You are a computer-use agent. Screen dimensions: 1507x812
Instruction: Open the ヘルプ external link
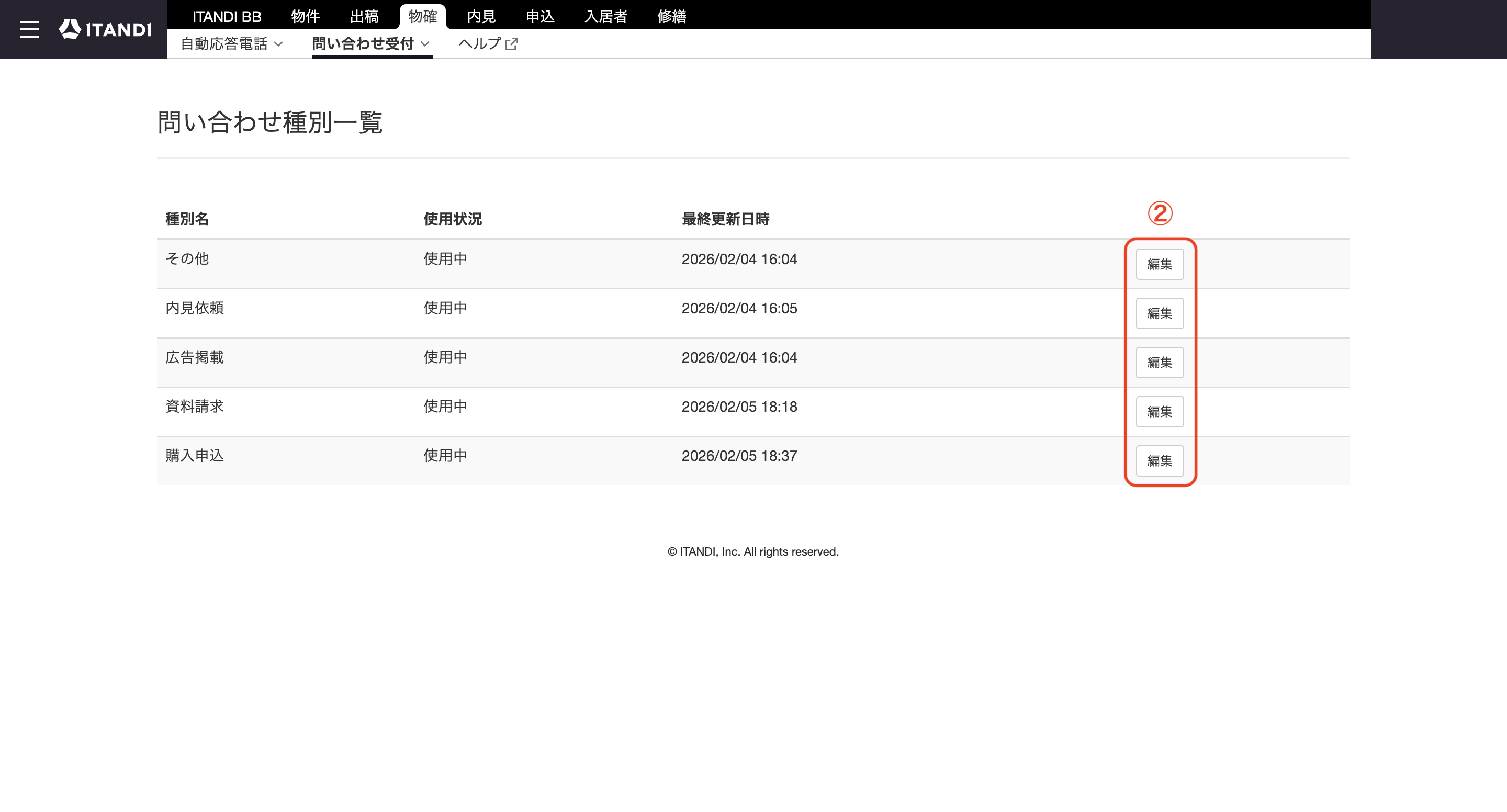tap(488, 44)
